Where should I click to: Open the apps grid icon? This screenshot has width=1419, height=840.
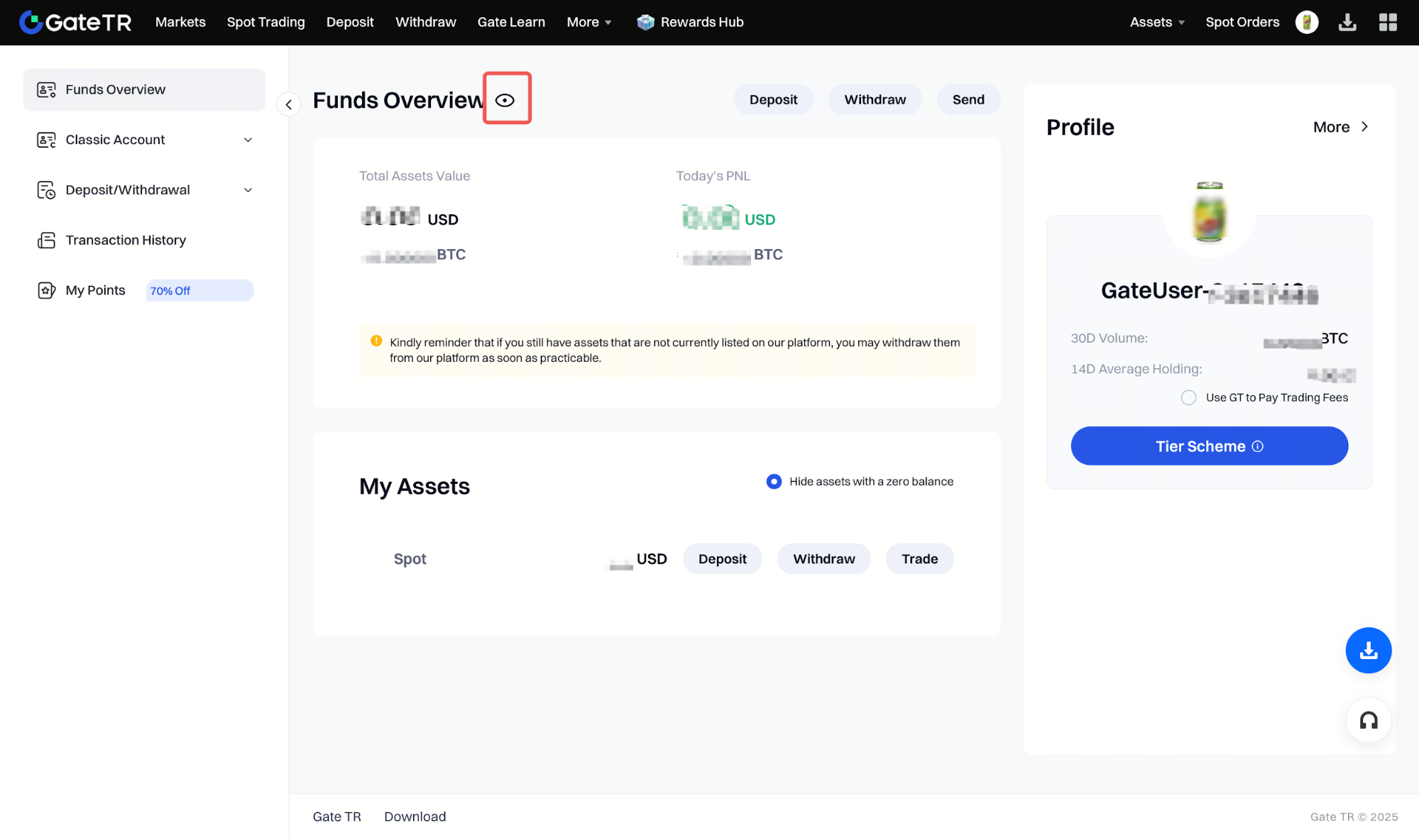click(x=1387, y=22)
